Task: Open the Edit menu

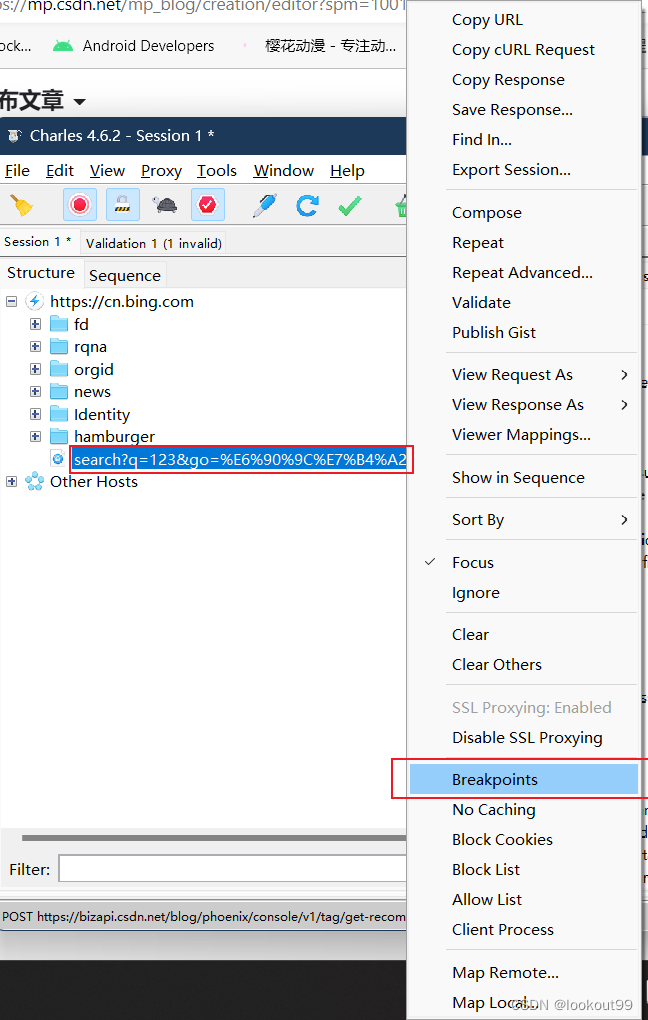Action: [x=60, y=170]
